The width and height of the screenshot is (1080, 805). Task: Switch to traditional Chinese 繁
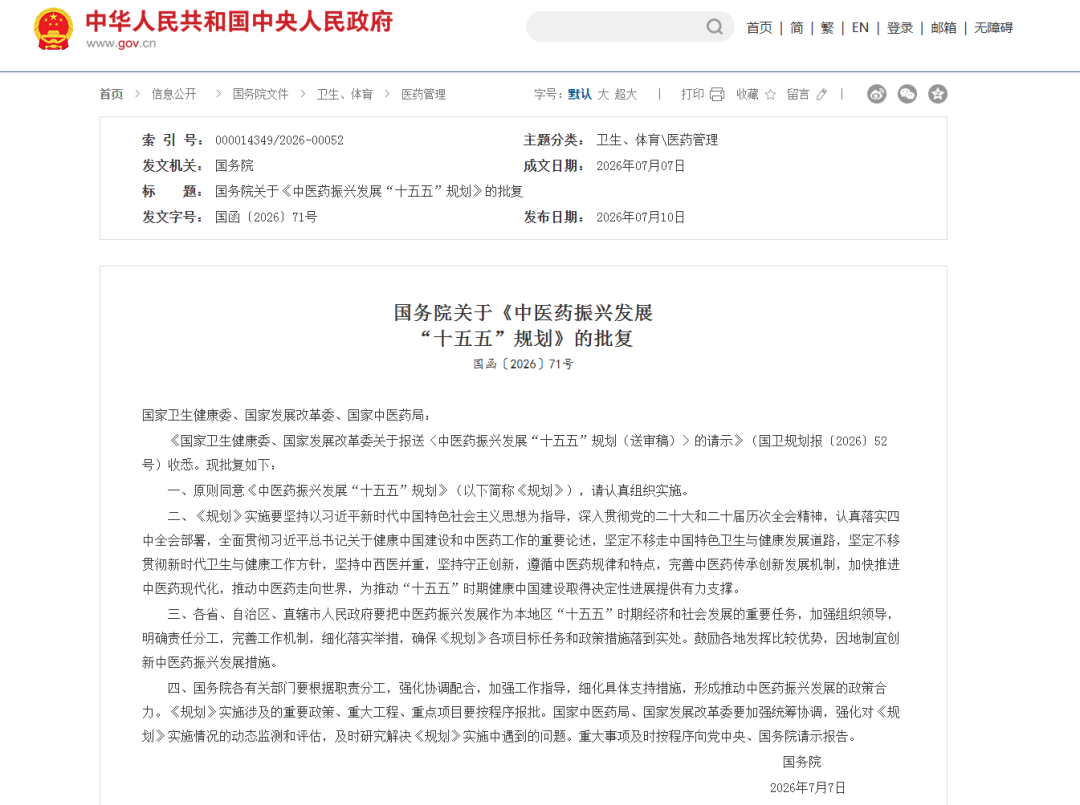827,28
